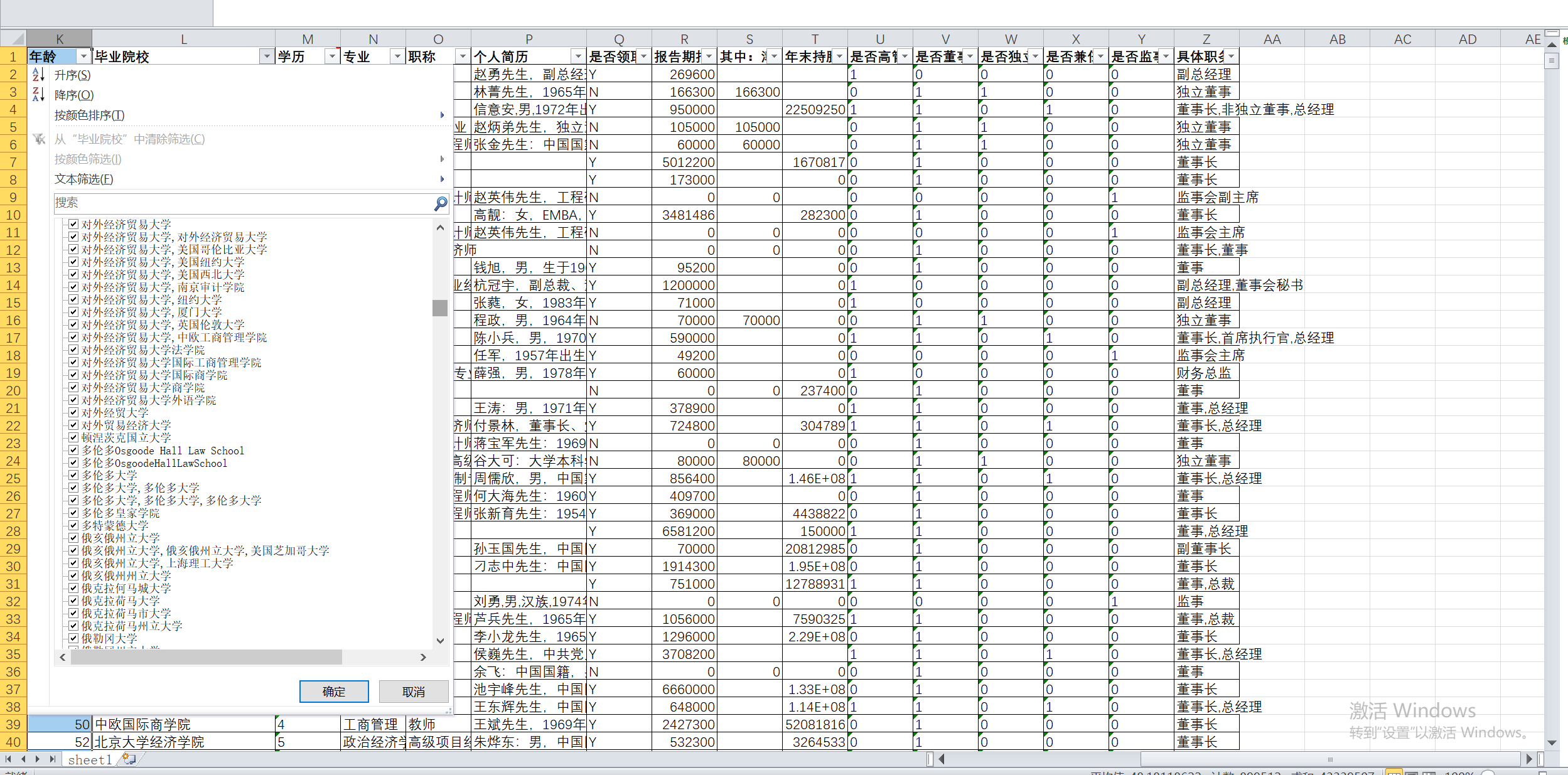The width and height of the screenshot is (1568, 775).
Task: Click the sort ascending 升序 icon
Action: (x=38, y=75)
